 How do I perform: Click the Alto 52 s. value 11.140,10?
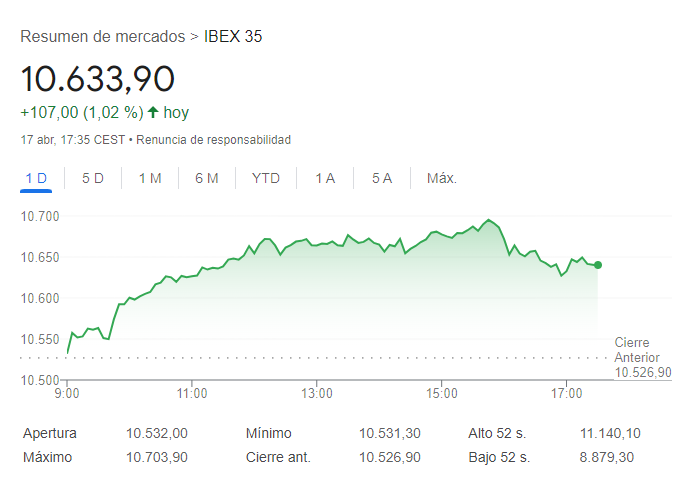coord(610,434)
